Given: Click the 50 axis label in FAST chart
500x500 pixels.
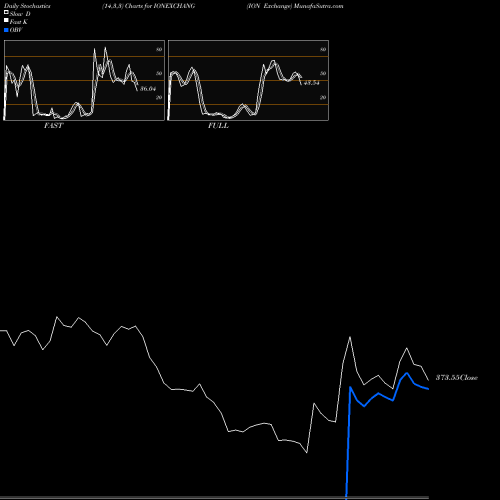Looking at the screenshot, I should click(x=159, y=73).
